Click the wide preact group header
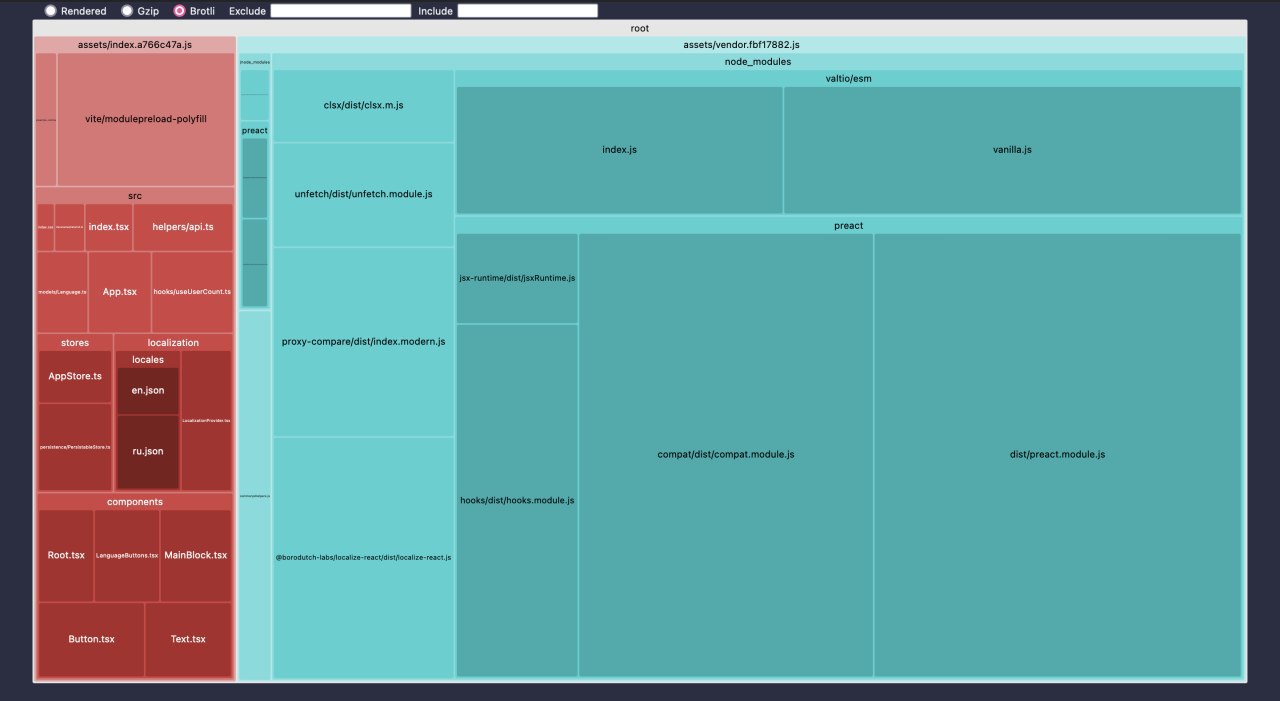Screen dimensions: 1280x701 click(848, 226)
